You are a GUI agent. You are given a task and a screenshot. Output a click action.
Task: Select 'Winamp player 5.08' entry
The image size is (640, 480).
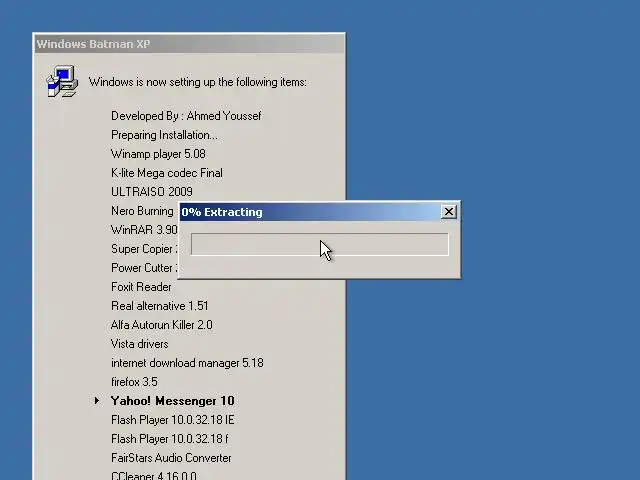(158, 154)
